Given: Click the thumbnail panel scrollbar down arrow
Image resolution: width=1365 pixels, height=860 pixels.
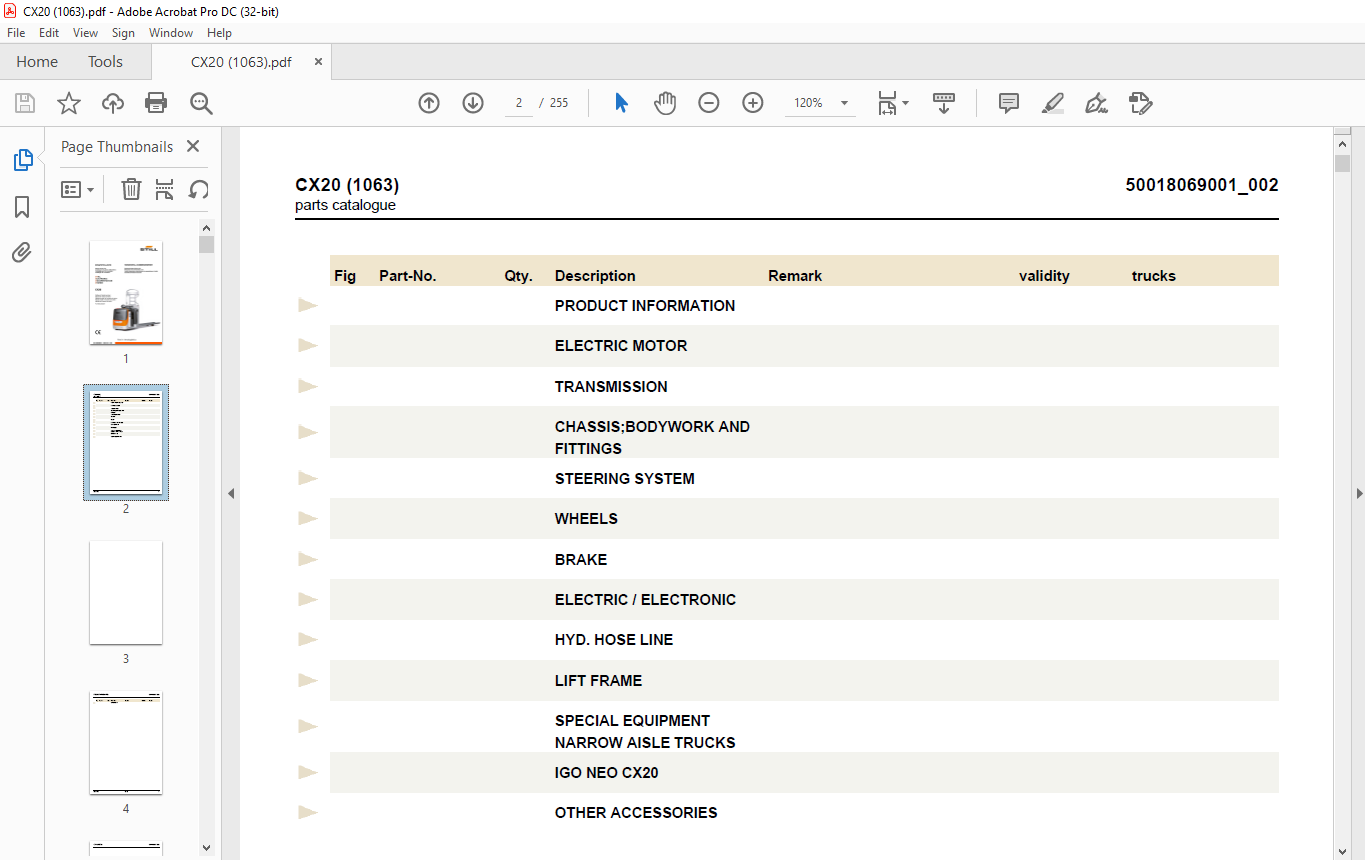Looking at the screenshot, I should tap(206, 847).
